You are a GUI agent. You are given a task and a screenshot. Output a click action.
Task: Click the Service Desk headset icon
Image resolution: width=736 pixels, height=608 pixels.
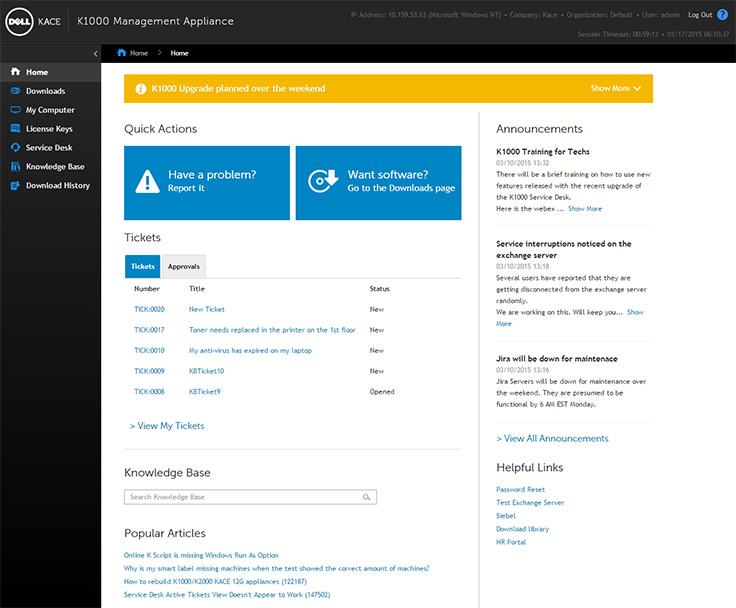(x=15, y=147)
